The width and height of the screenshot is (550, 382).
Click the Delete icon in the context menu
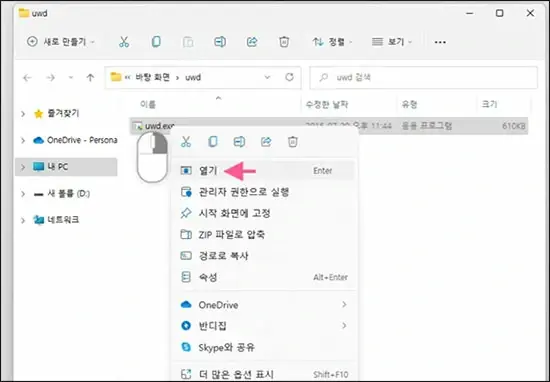293,142
